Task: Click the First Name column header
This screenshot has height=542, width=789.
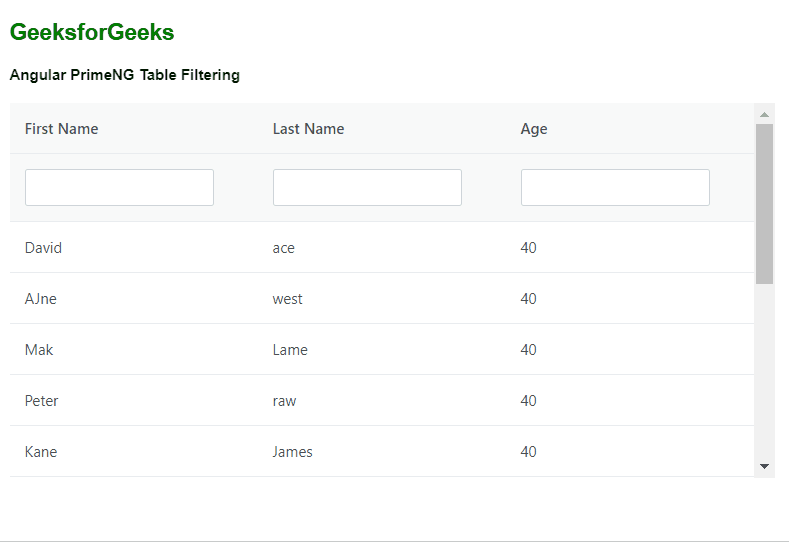Action: [x=62, y=129]
